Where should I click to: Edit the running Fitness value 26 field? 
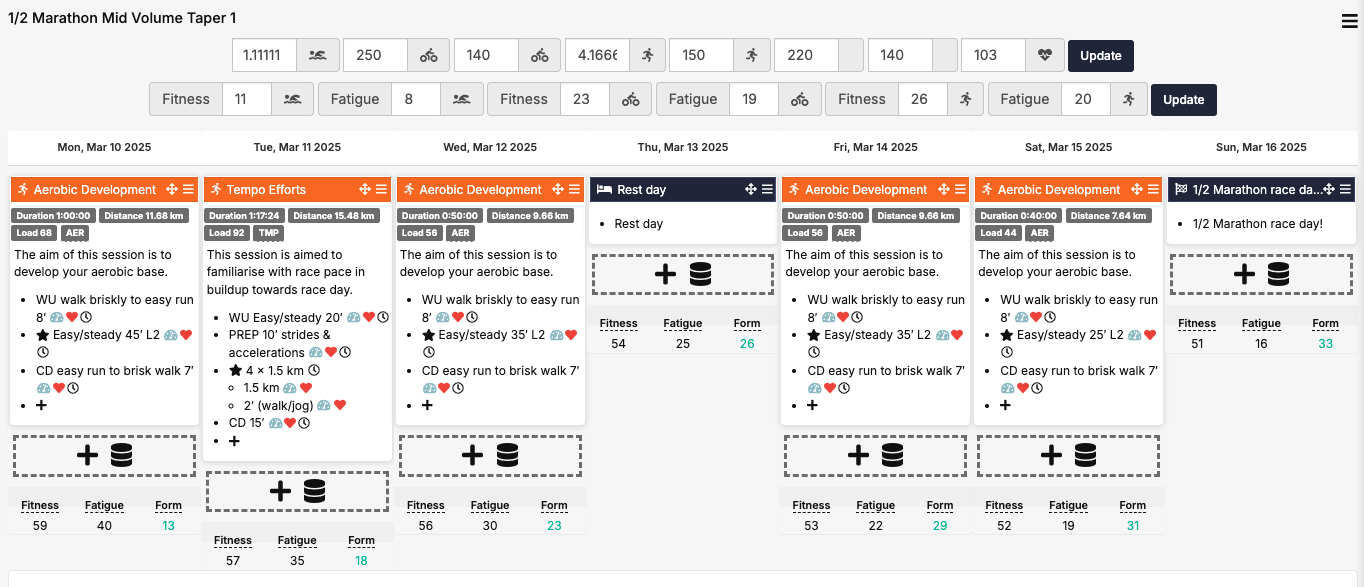923,99
